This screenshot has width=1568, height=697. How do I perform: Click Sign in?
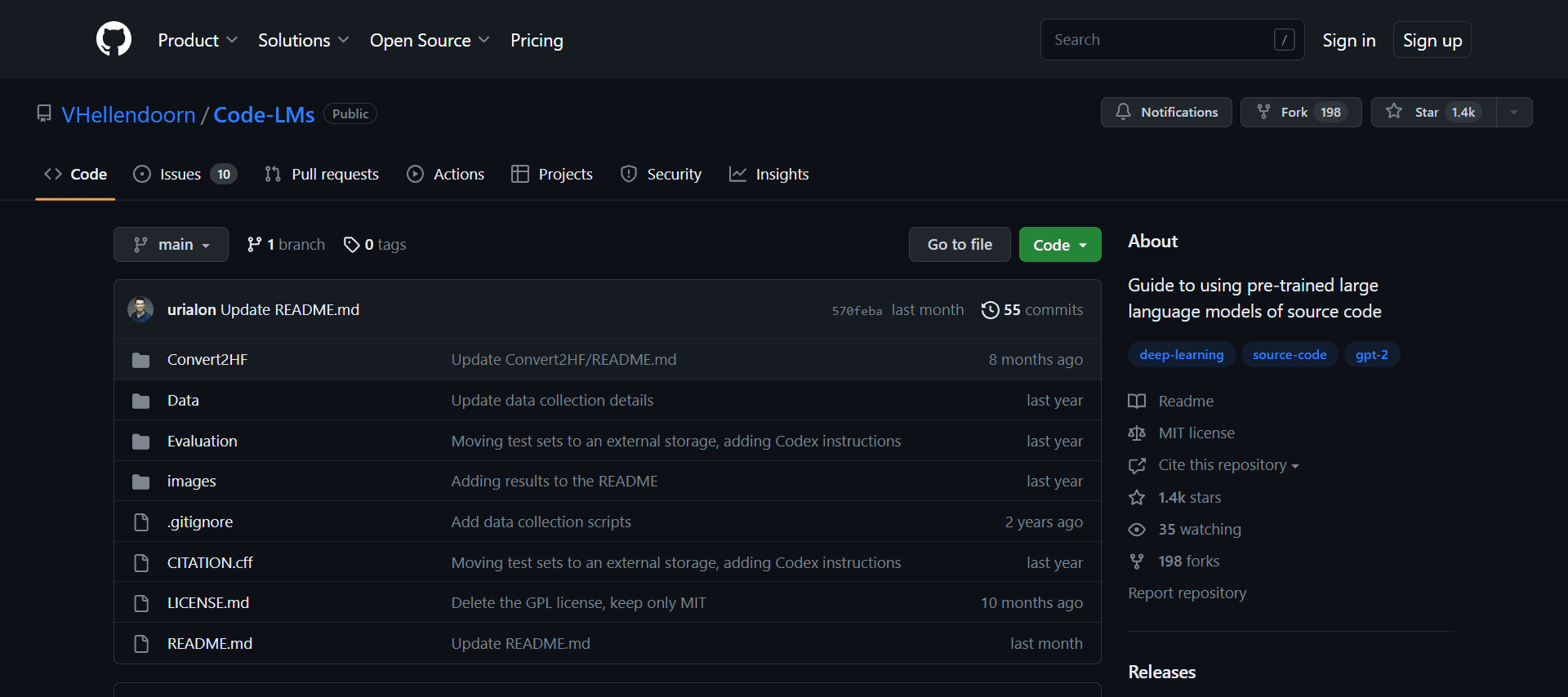[1349, 40]
